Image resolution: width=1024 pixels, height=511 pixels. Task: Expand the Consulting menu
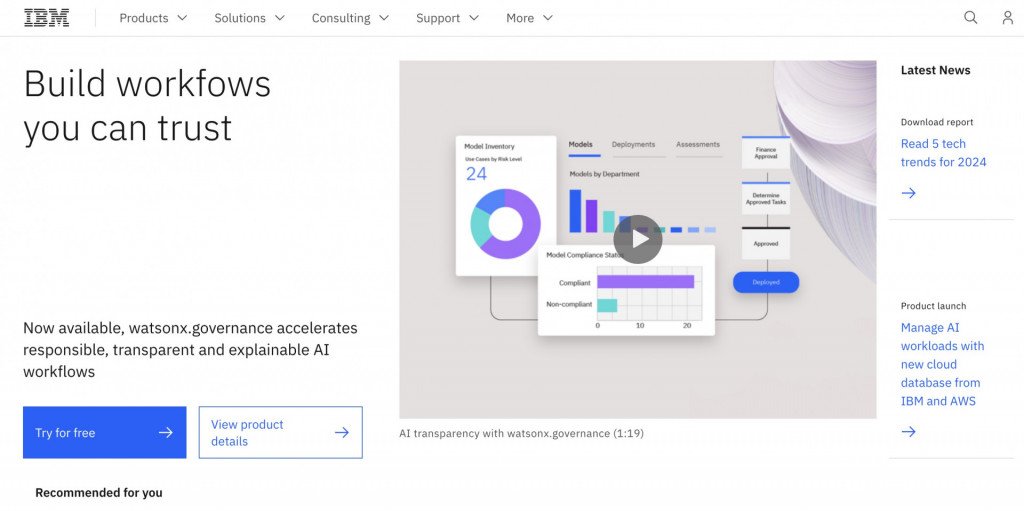pos(350,18)
